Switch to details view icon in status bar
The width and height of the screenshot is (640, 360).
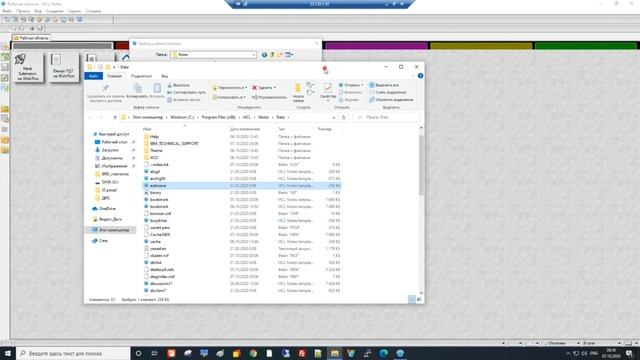tap(411, 300)
